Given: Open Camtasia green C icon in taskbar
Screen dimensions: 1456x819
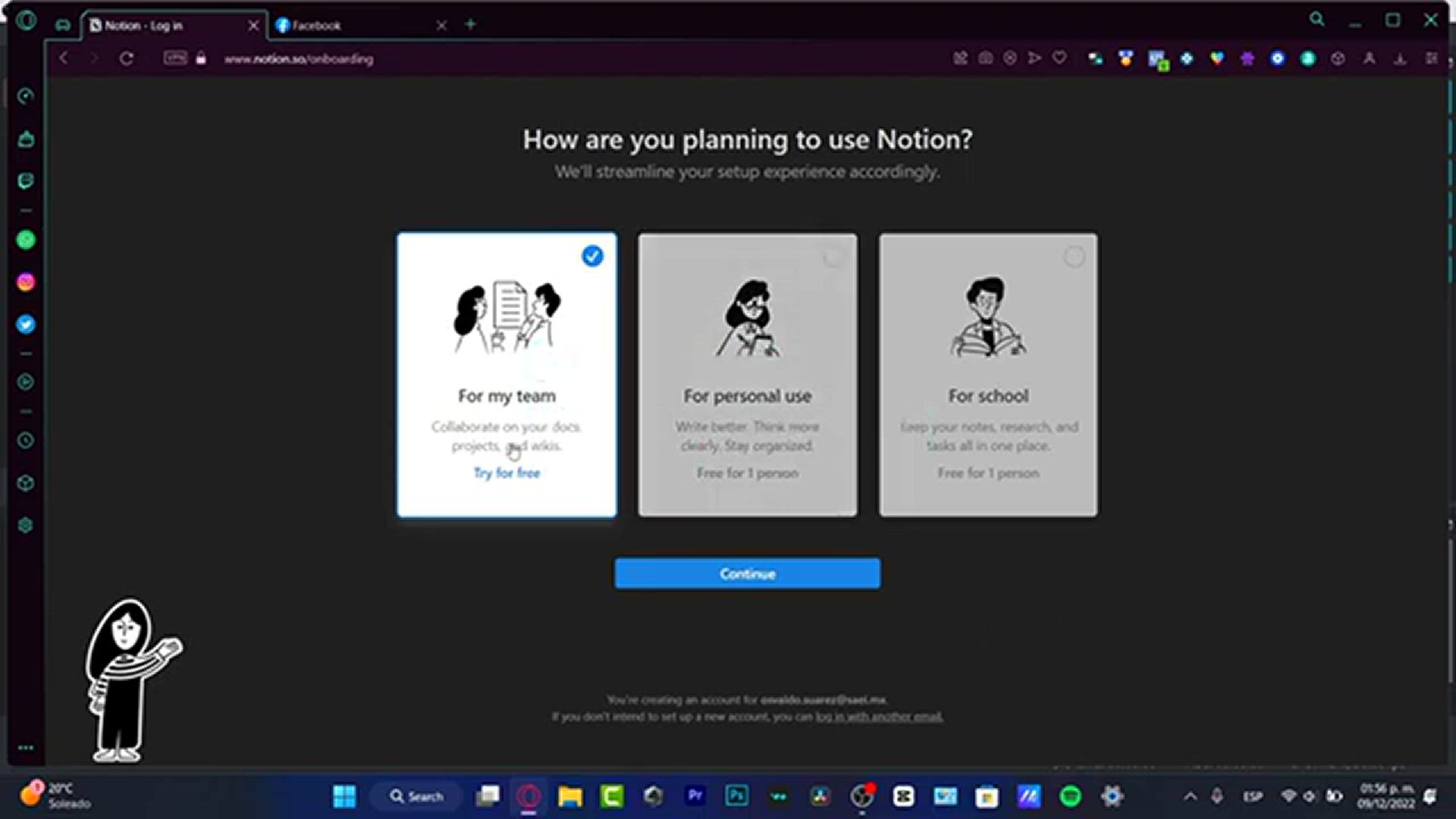Looking at the screenshot, I should (x=611, y=796).
